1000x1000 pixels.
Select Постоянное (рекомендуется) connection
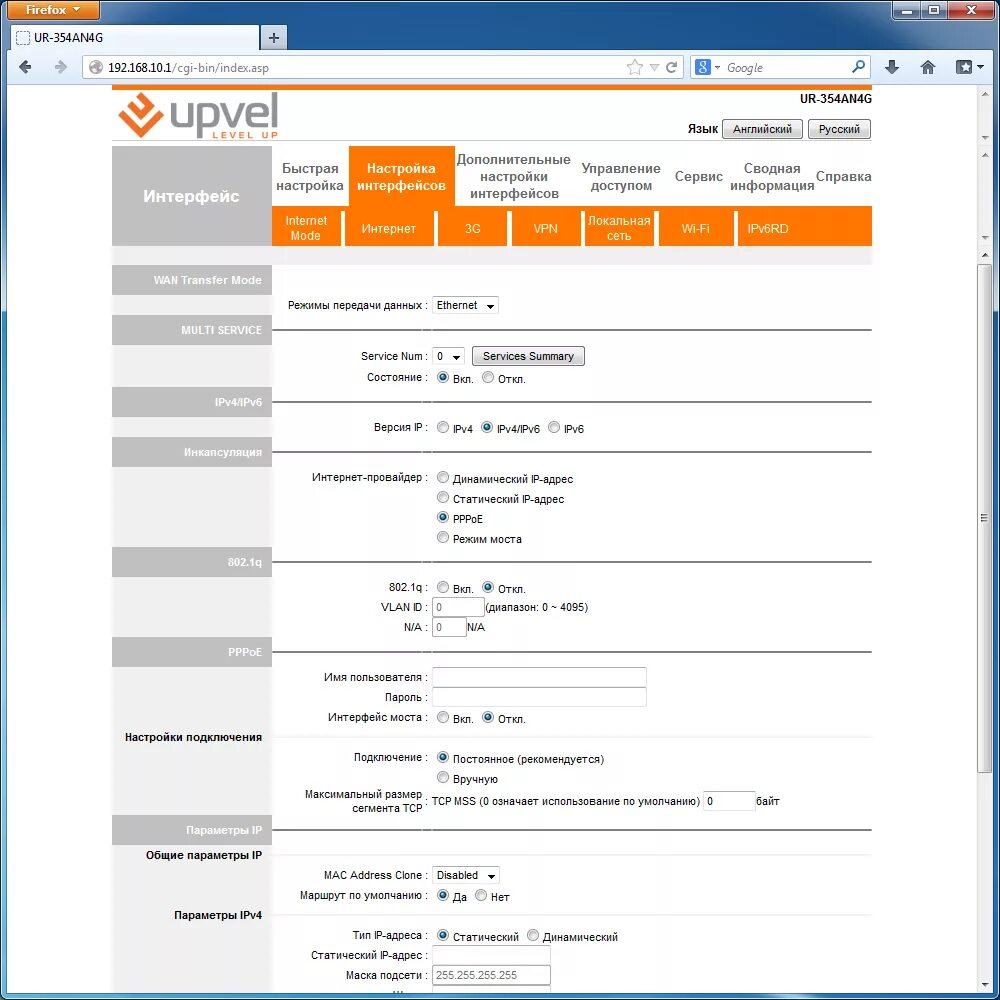(443, 758)
